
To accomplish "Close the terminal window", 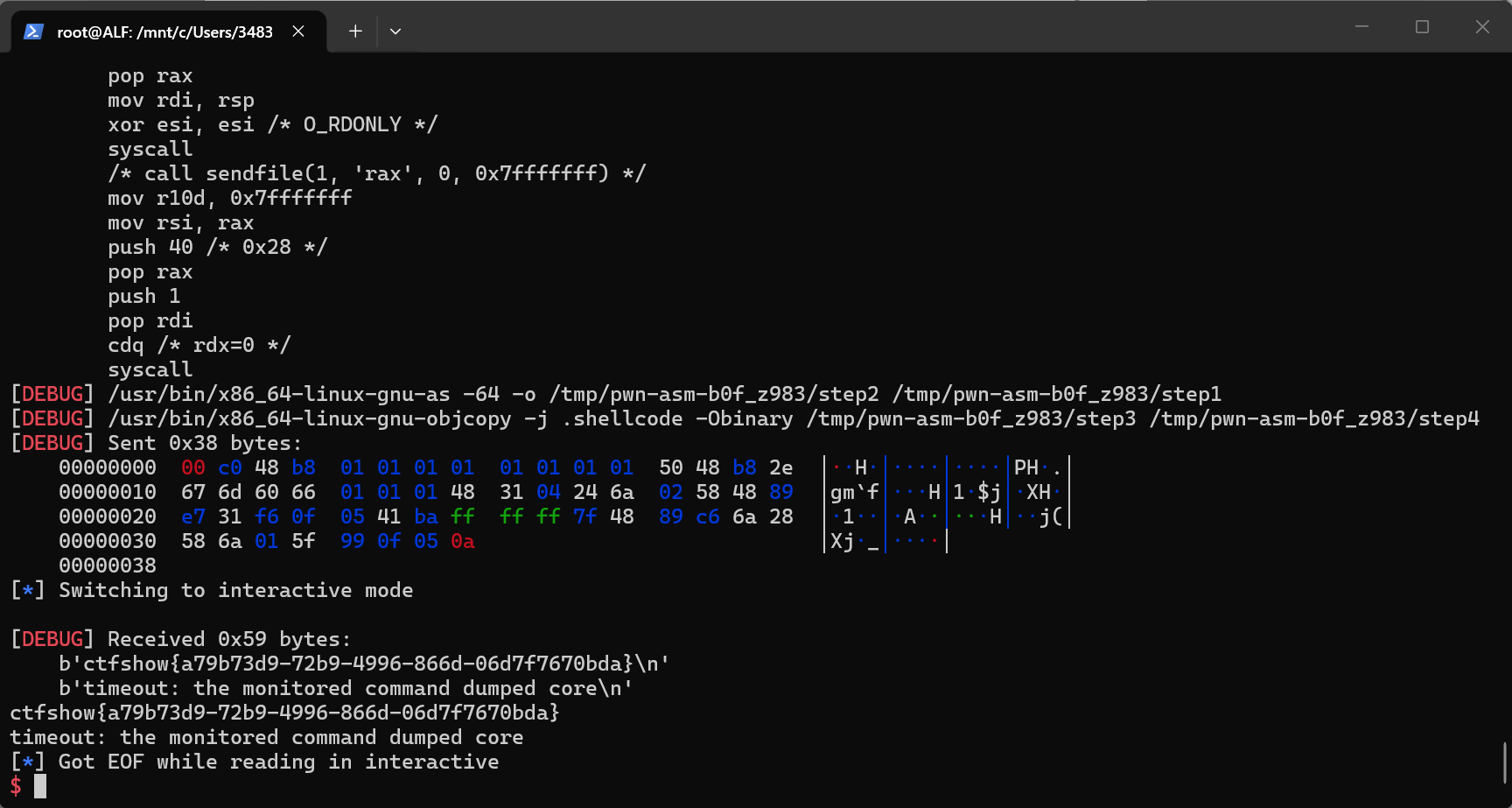I will 1482,27.
